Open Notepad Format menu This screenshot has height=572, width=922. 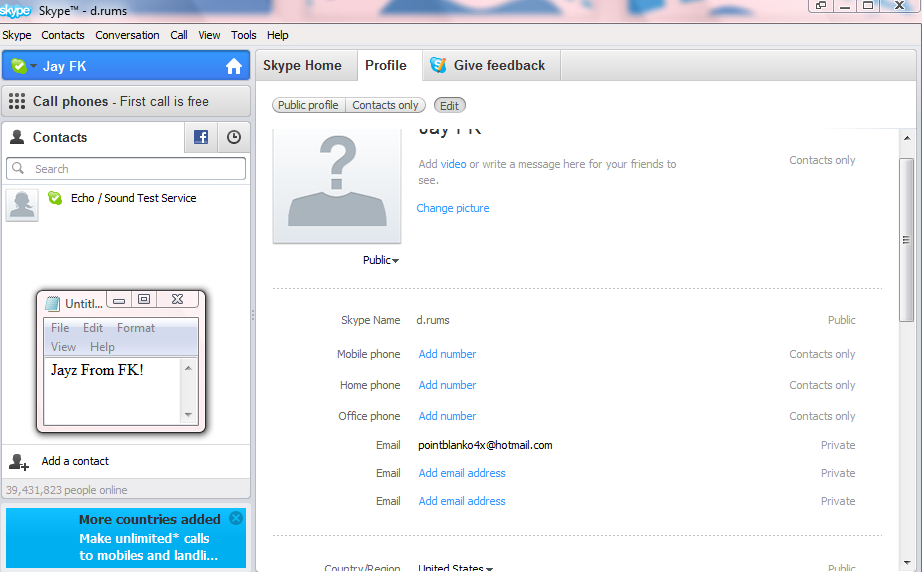tap(136, 328)
